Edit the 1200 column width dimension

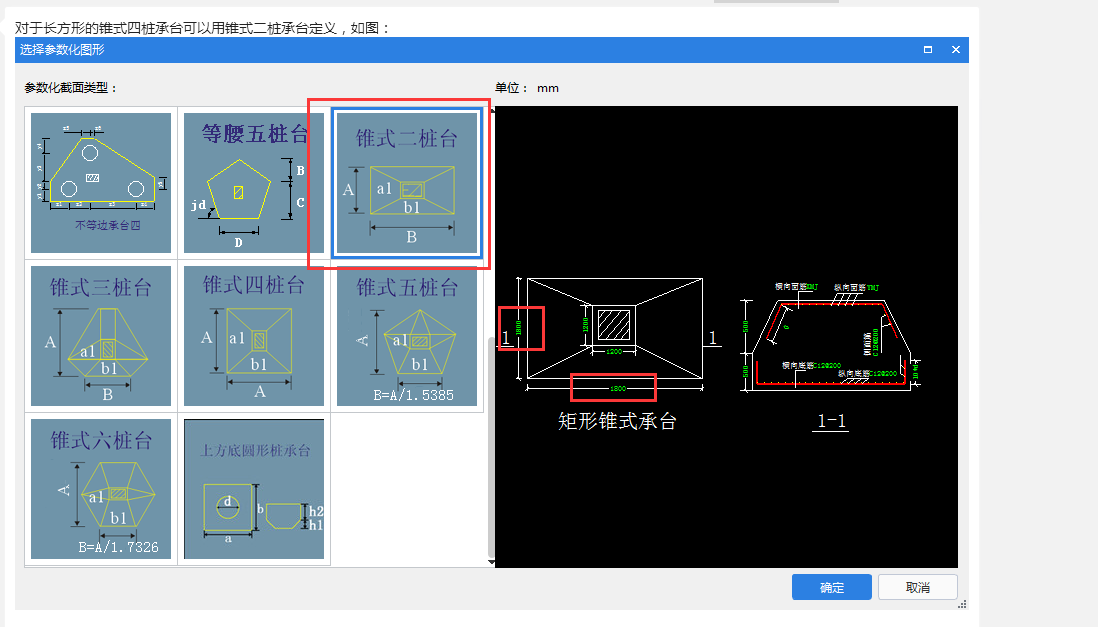click(614, 352)
